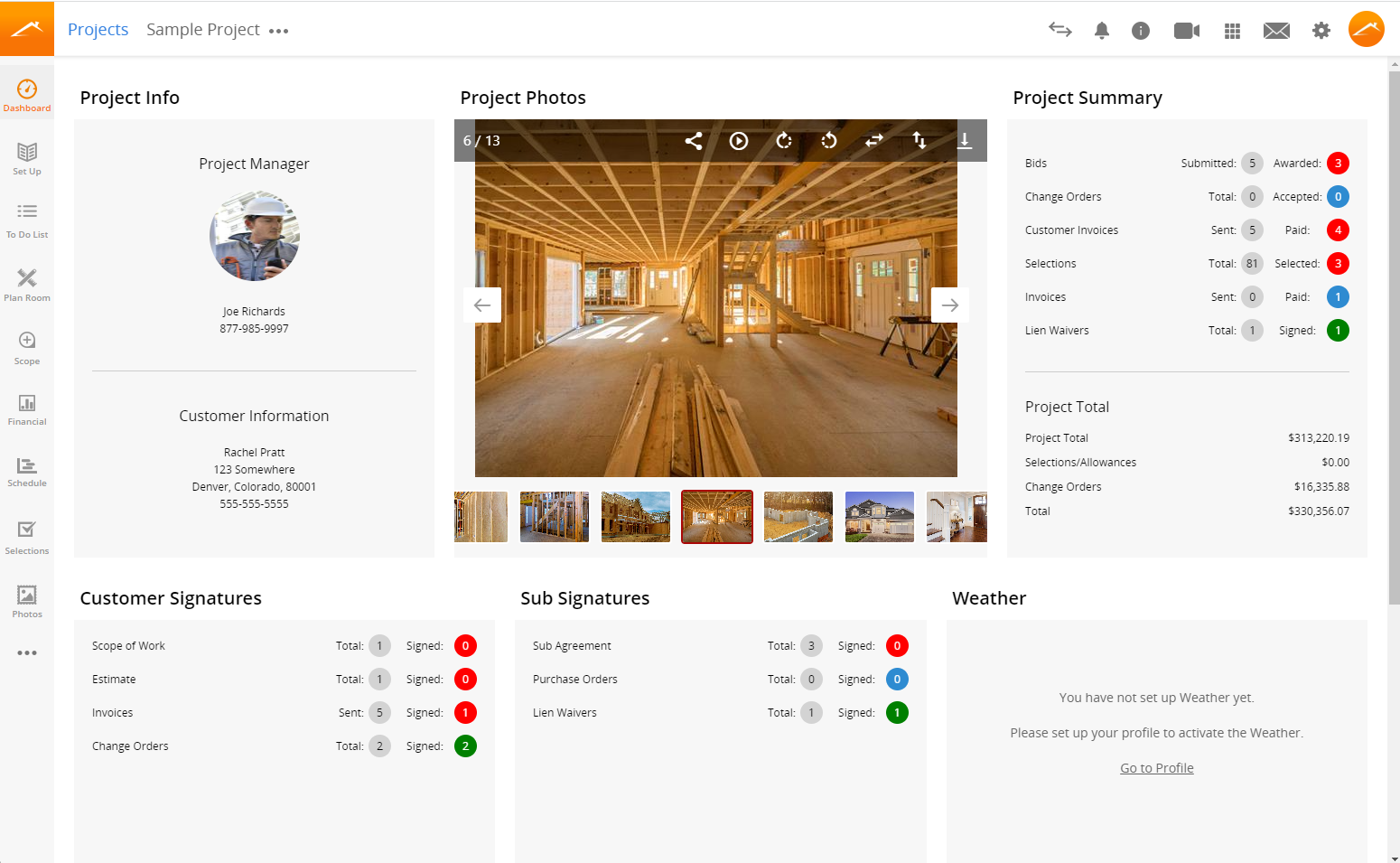Open the Selections section
1400x863 pixels.
tap(27, 536)
